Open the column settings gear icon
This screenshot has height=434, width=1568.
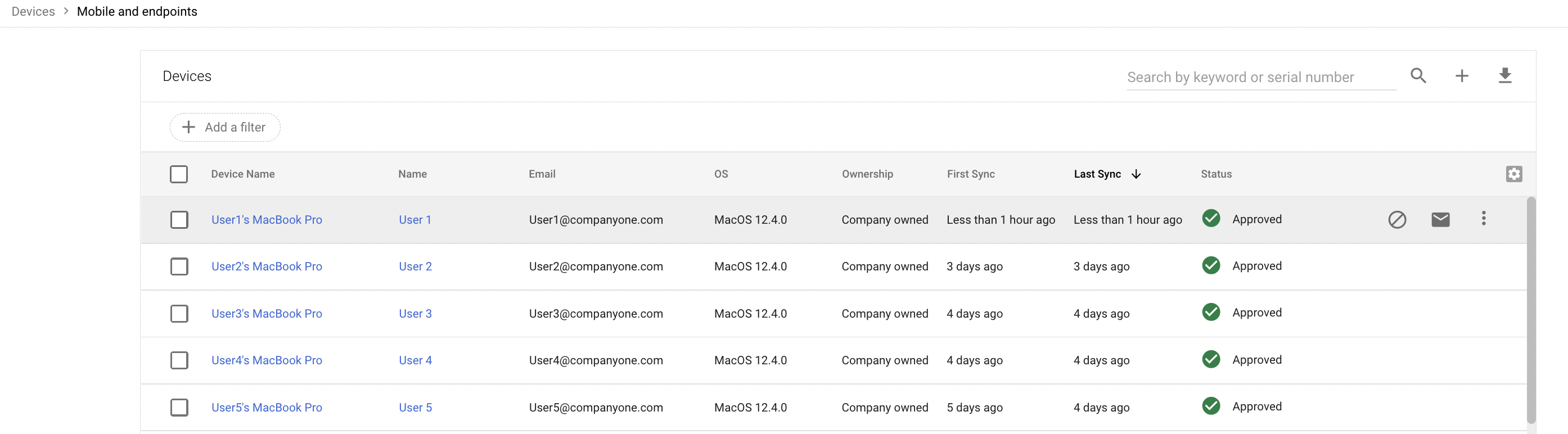pos(1515,174)
